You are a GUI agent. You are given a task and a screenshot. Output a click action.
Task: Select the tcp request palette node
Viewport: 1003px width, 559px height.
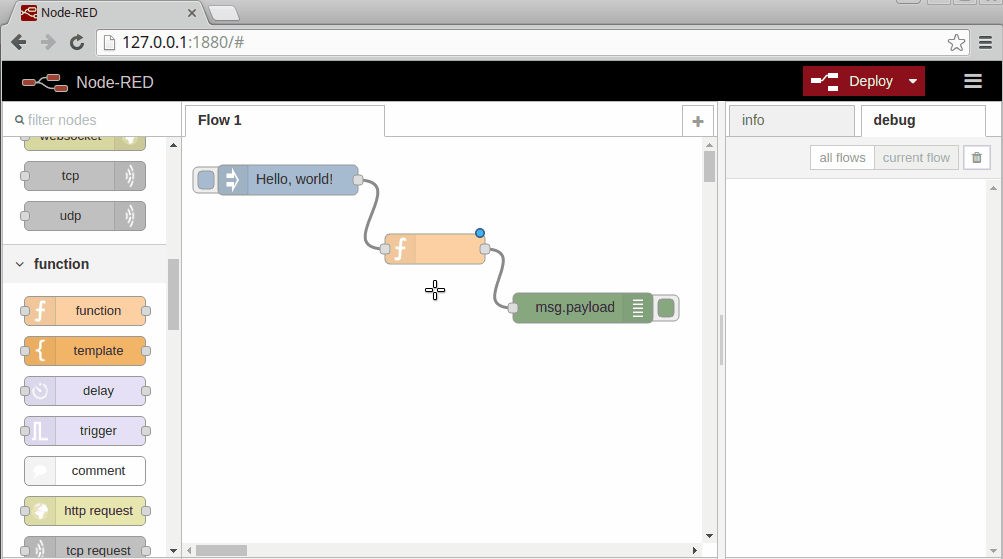[85, 549]
